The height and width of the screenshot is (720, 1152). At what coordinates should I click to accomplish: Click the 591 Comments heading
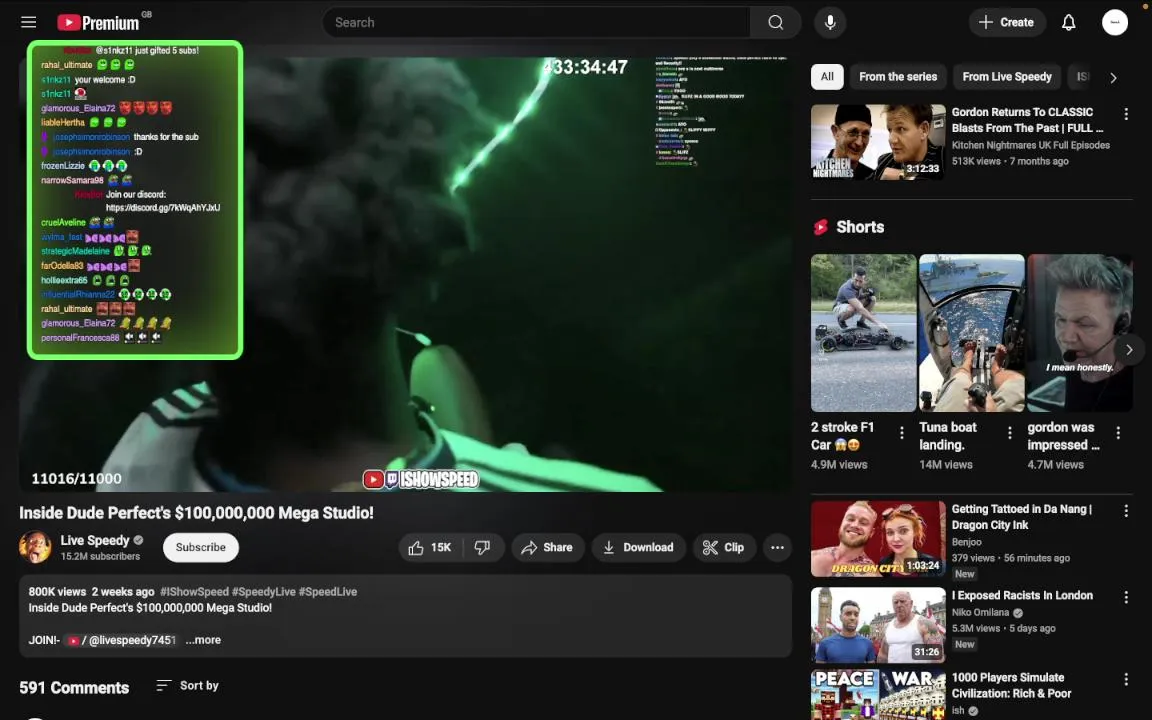click(74, 688)
